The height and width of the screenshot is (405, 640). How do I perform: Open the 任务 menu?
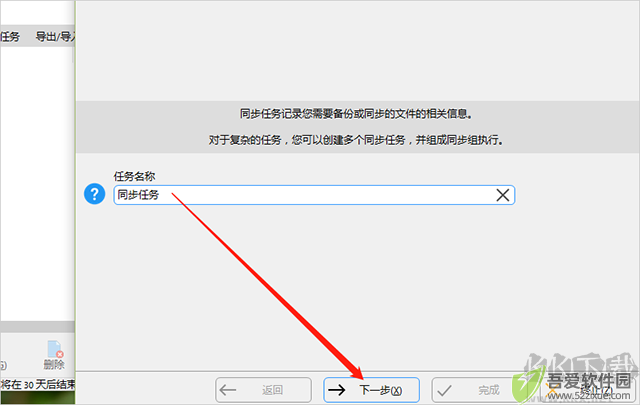tap(10, 37)
